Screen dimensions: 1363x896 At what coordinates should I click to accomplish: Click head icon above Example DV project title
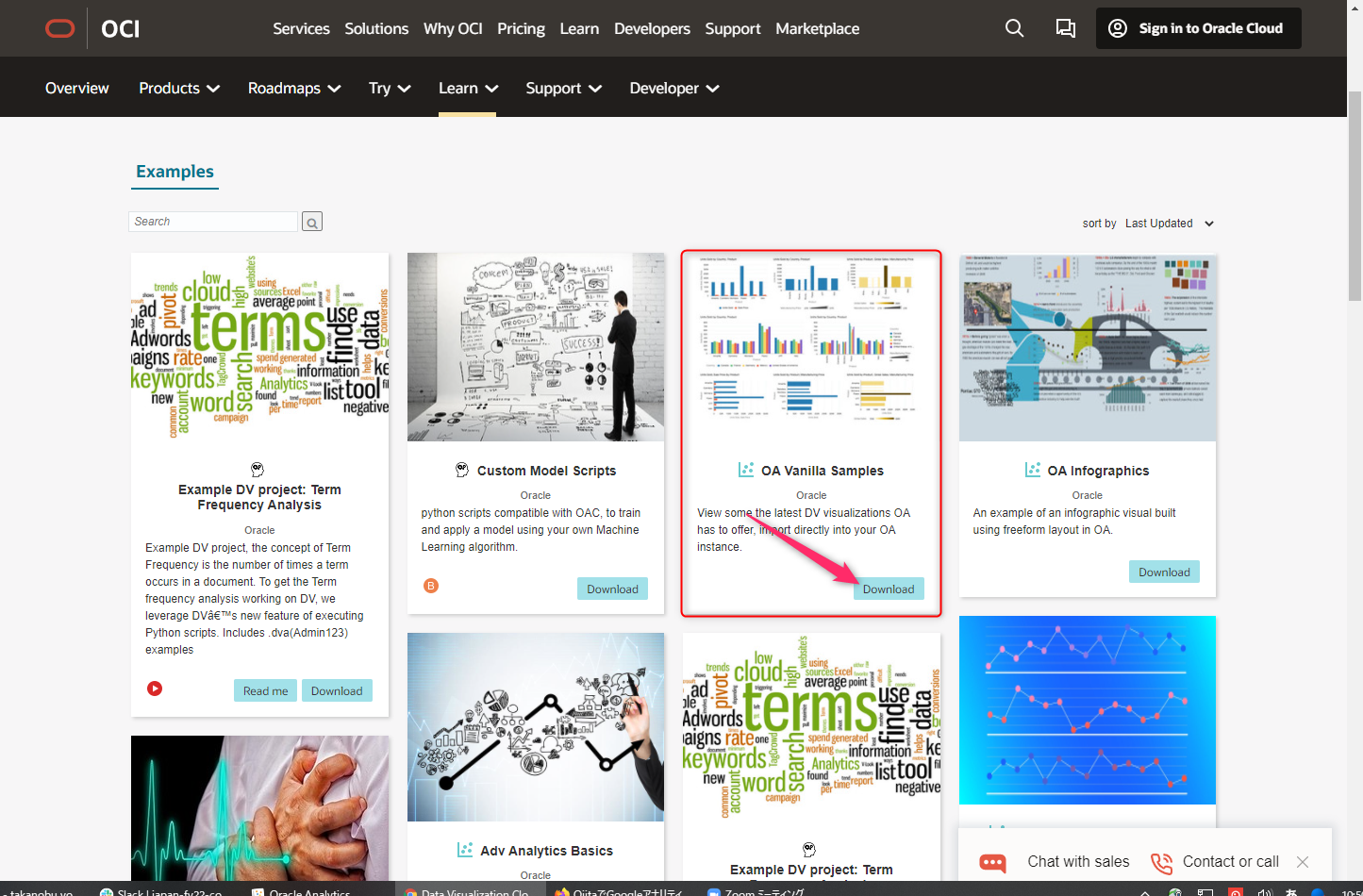click(258, 470)
